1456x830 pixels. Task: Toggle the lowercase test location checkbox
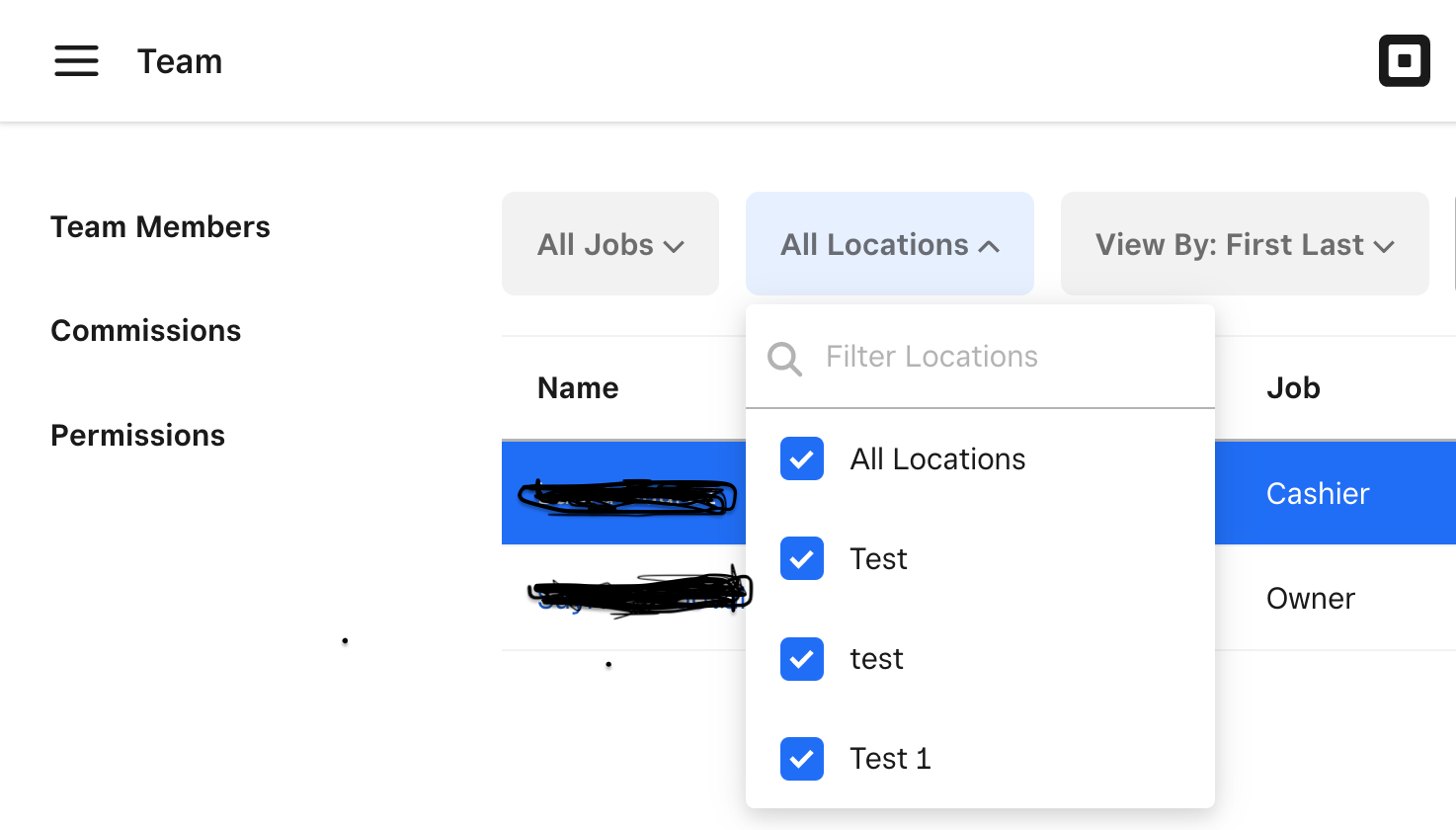pos(802,659)
